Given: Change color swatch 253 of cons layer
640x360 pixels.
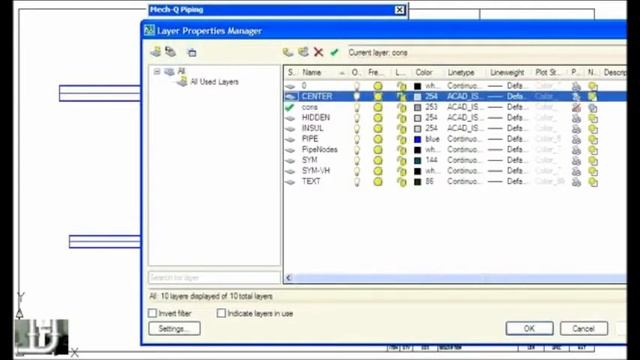Looking at the screenshot, I should point(417,107).
